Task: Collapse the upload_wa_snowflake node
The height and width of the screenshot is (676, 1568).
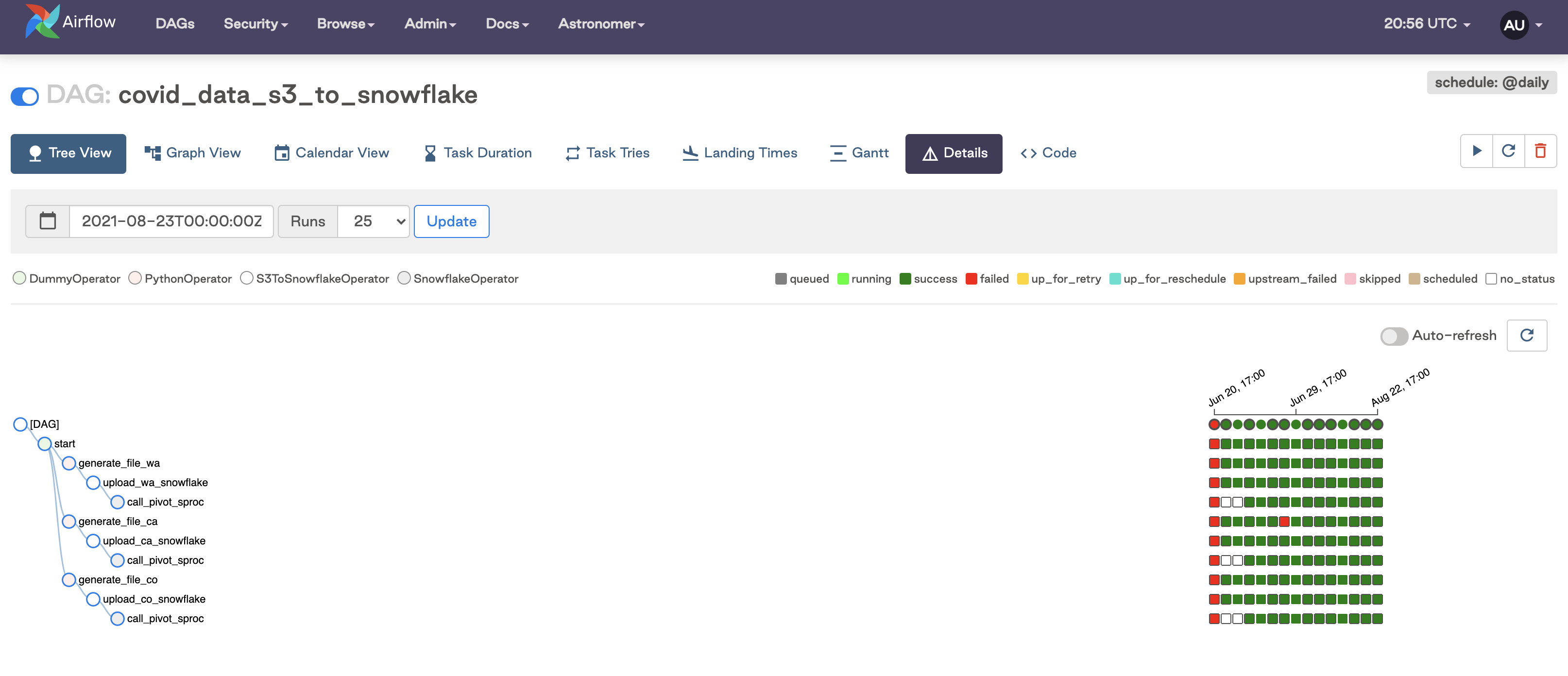Action: (x=93, y=483)
